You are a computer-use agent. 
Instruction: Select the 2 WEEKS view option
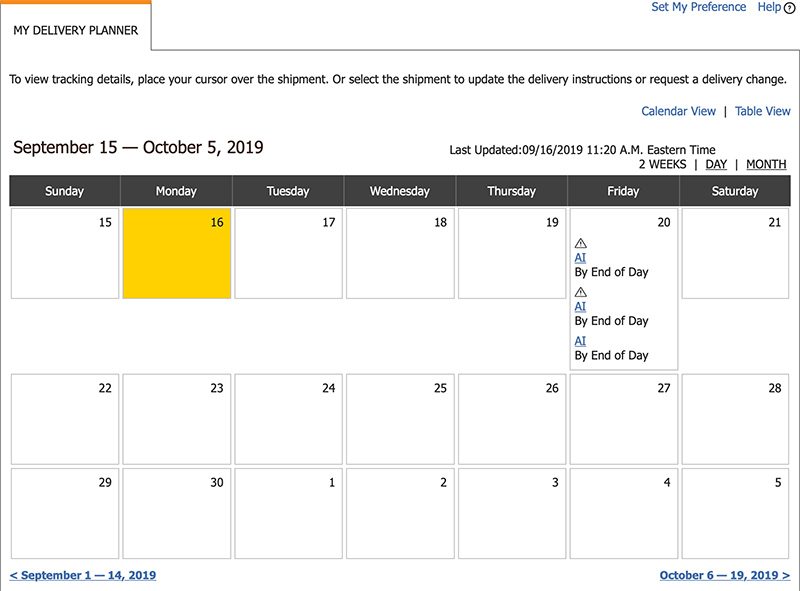(x=662, y=164)
